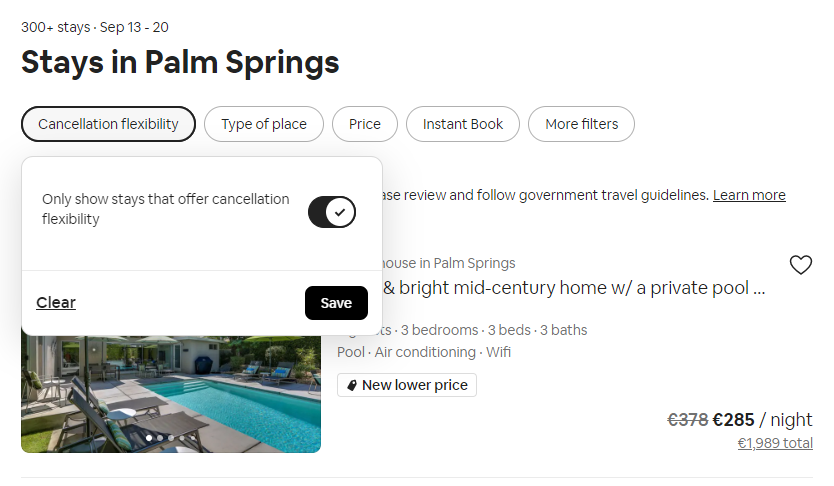Open More filters
The width and height of the screenshot is (834, 486).
(x=581, y=124)
